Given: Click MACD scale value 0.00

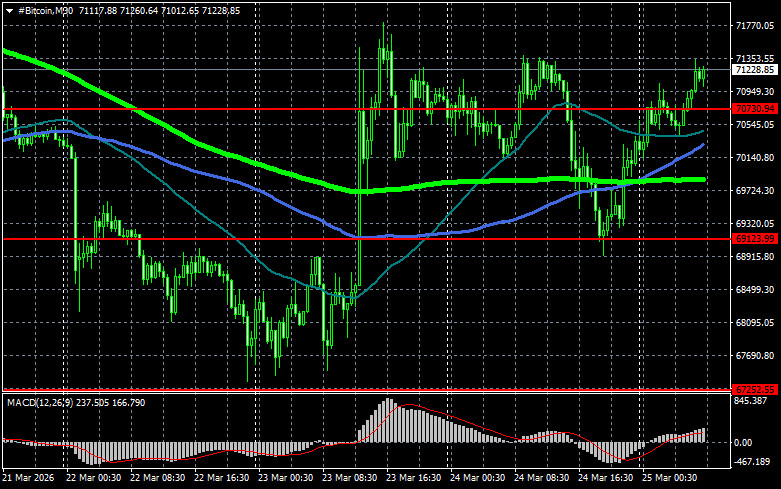Looking at the screenshot, I should click(x=743, y=442).
